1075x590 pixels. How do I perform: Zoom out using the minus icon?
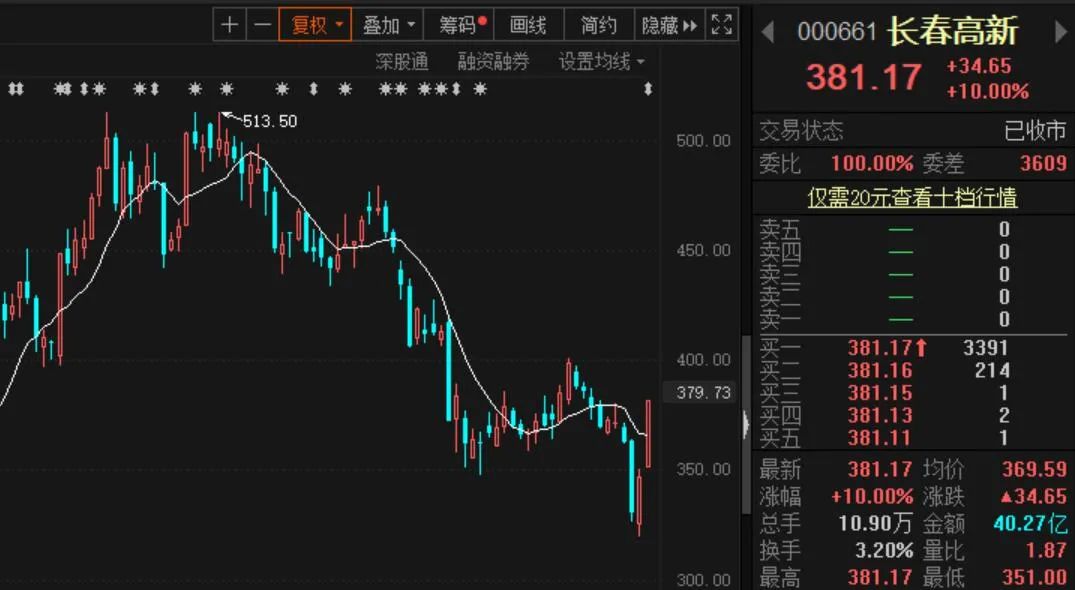(x=263, y=24)
